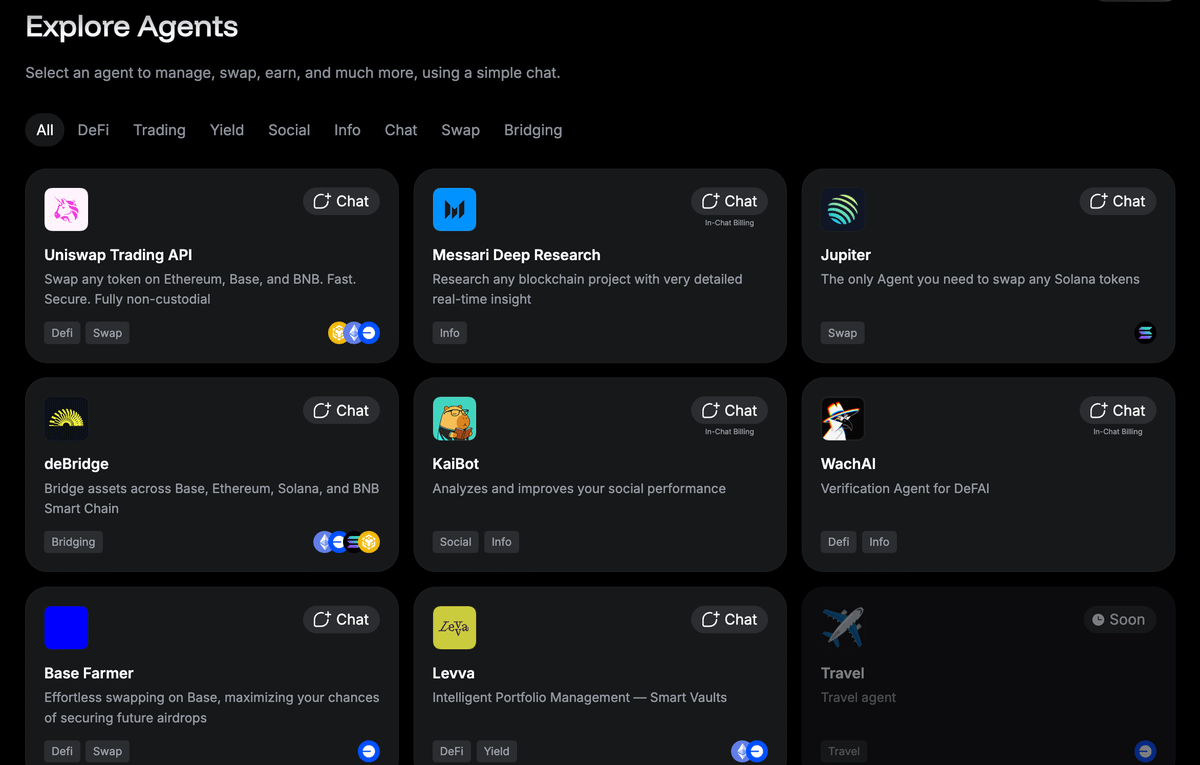Open the Levva agent logo icon
The width and height of the screenshot is (1200, 765).
click(454, 628)
